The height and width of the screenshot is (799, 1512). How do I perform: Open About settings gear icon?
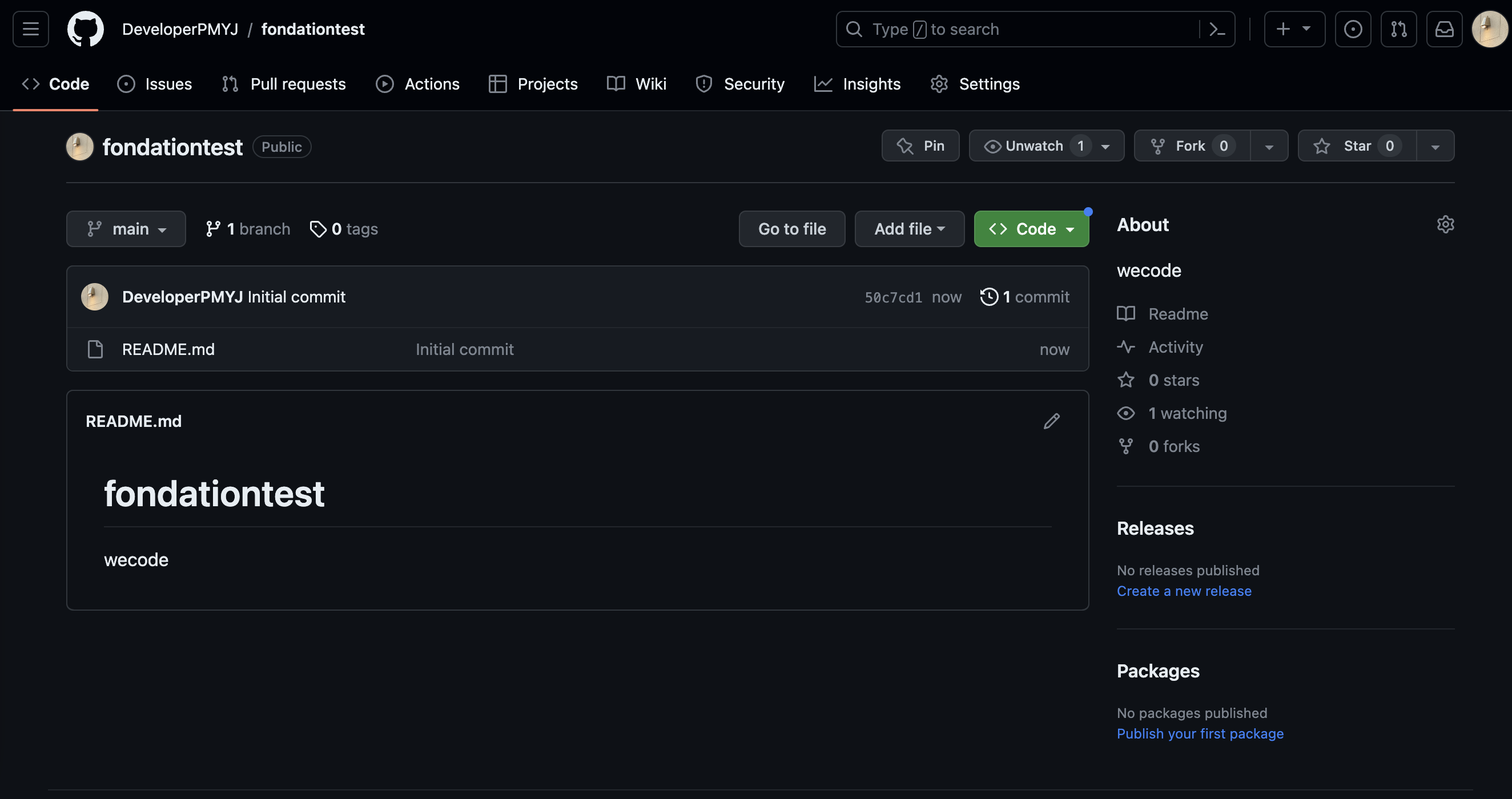[1445, 224]
